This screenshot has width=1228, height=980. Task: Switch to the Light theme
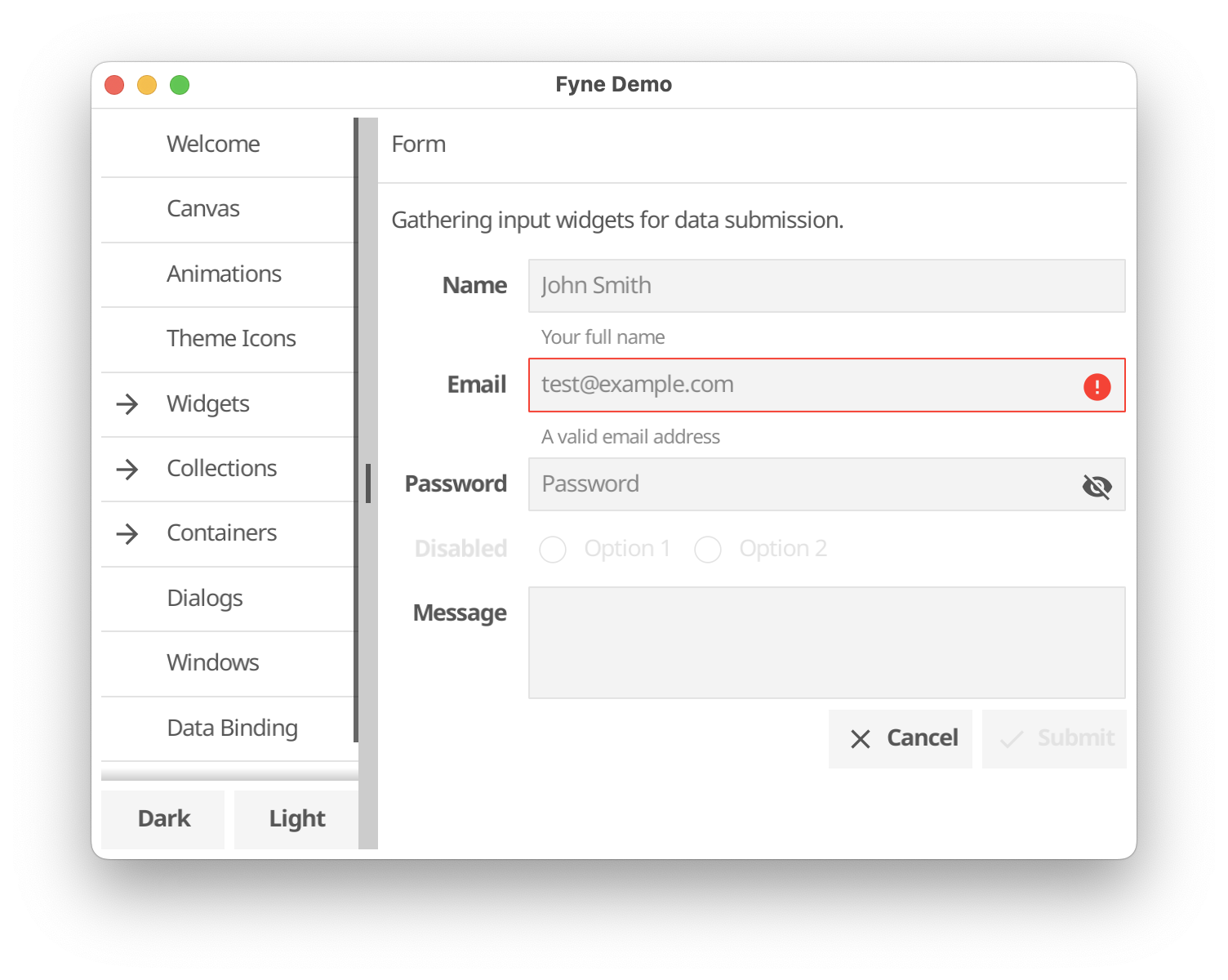coord(296,819)
